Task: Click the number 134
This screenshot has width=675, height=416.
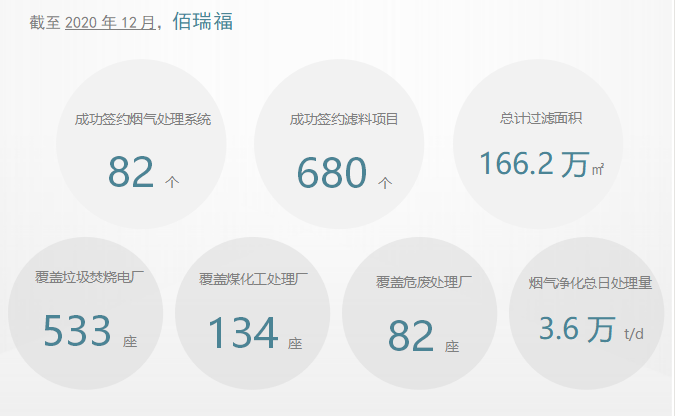Action: click(243, 333)
